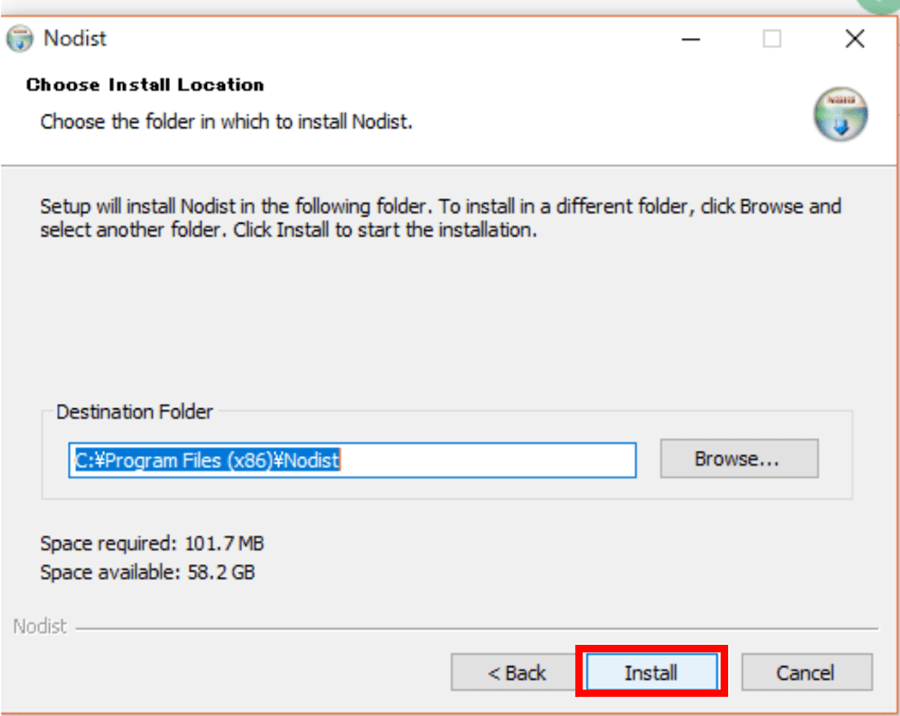This screenshot has width=900, height=716.
Task: Go back with the < Back button
Action: point(516,672)
